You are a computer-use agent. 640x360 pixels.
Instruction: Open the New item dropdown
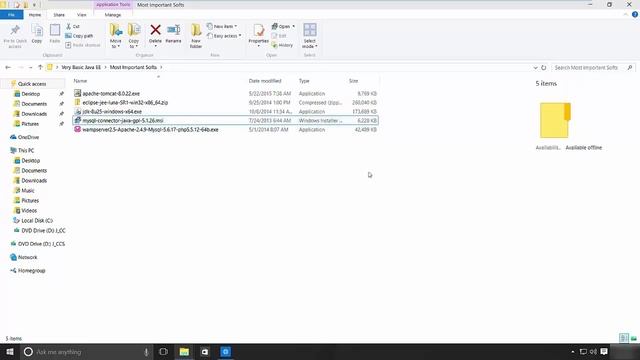[222, 26]
